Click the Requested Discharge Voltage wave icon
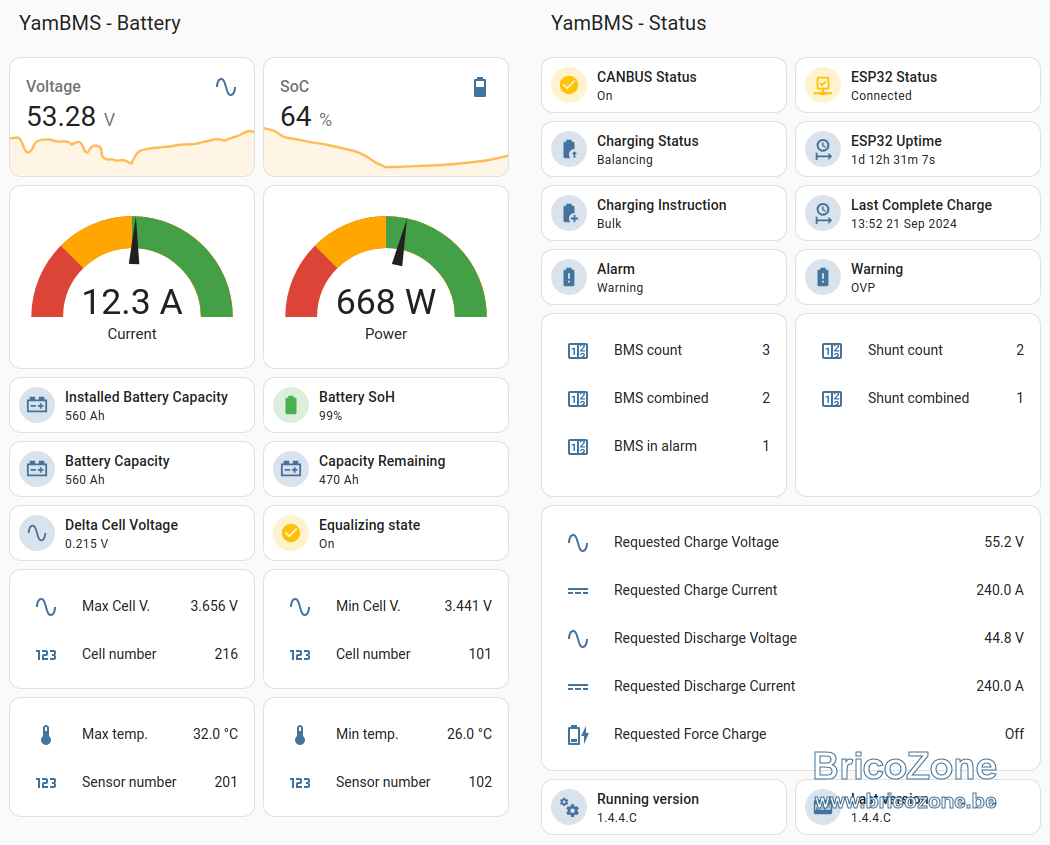This screenshot has height=845, width=1050. 578,639
